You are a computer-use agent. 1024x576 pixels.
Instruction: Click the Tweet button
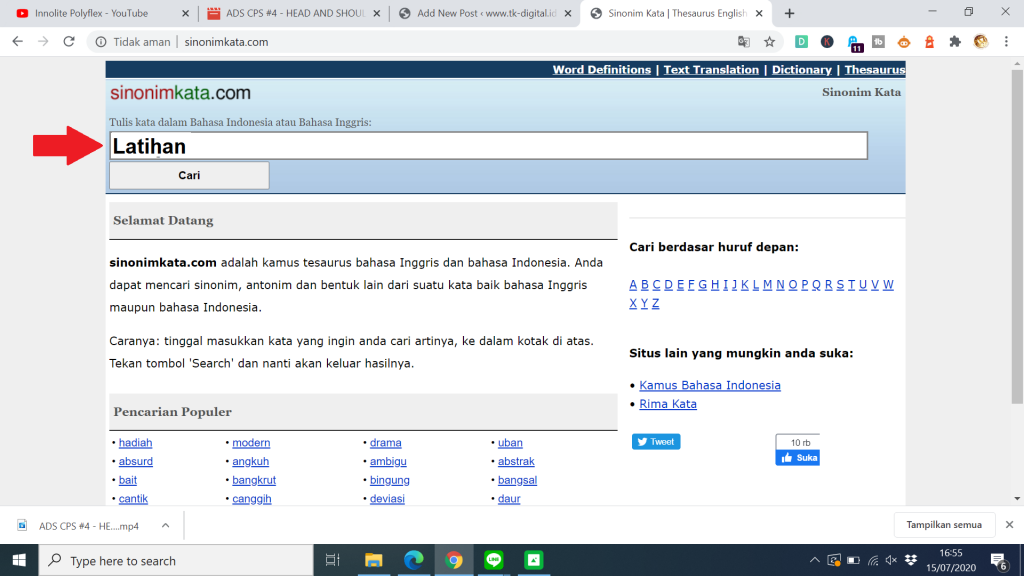[656, 441]
